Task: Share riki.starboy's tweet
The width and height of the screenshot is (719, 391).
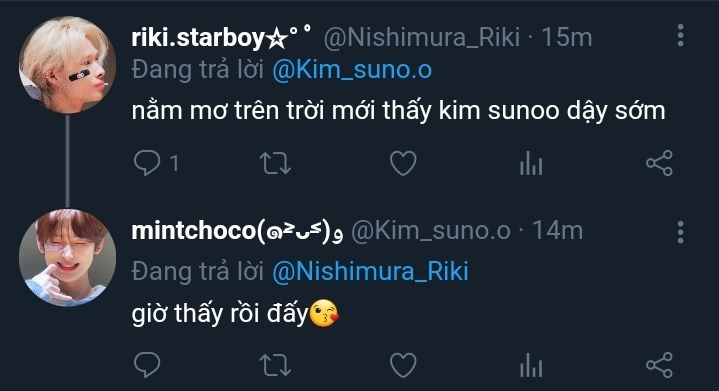Action: pos(659,163)
